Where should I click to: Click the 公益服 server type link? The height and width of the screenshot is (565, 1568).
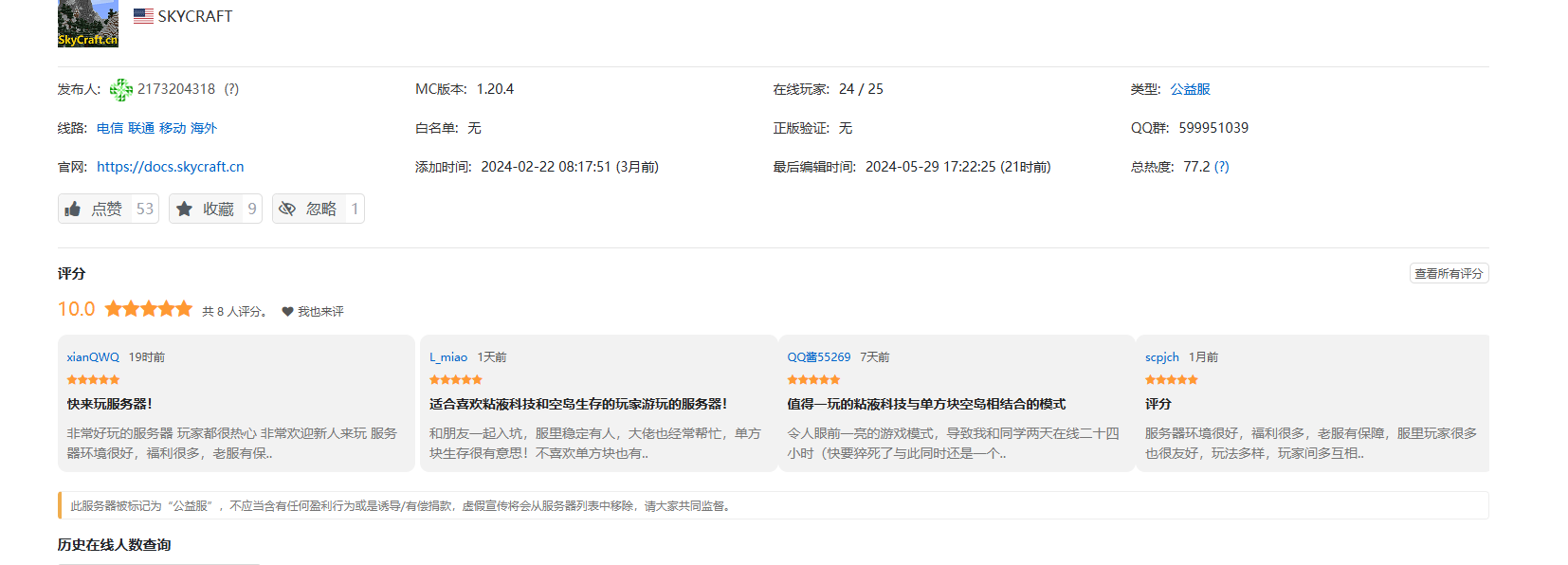pos(1190,89)
